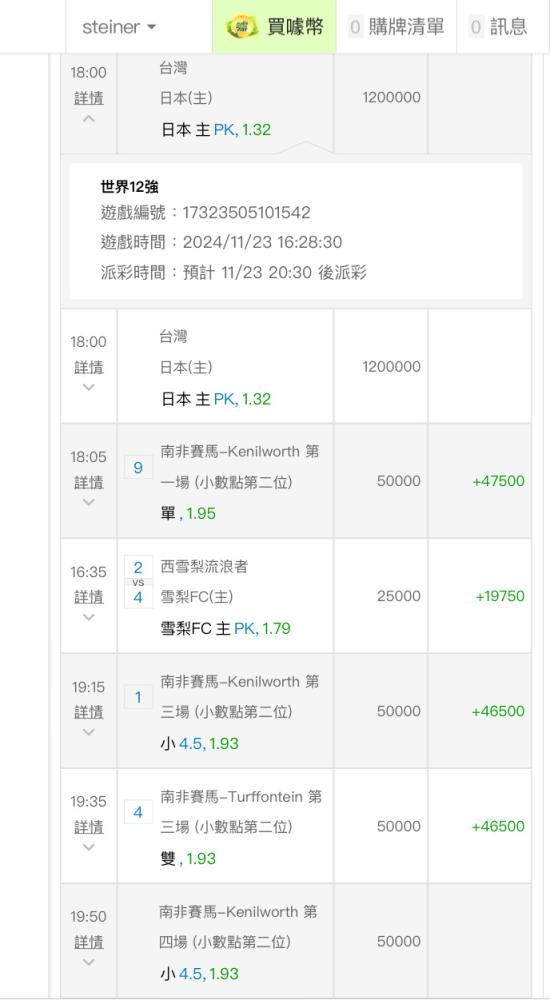Open 詳情 link for 18:05 Kenilworth race
The height and width of the screenshot is (1000, 550).
click(x=89, y=483)
